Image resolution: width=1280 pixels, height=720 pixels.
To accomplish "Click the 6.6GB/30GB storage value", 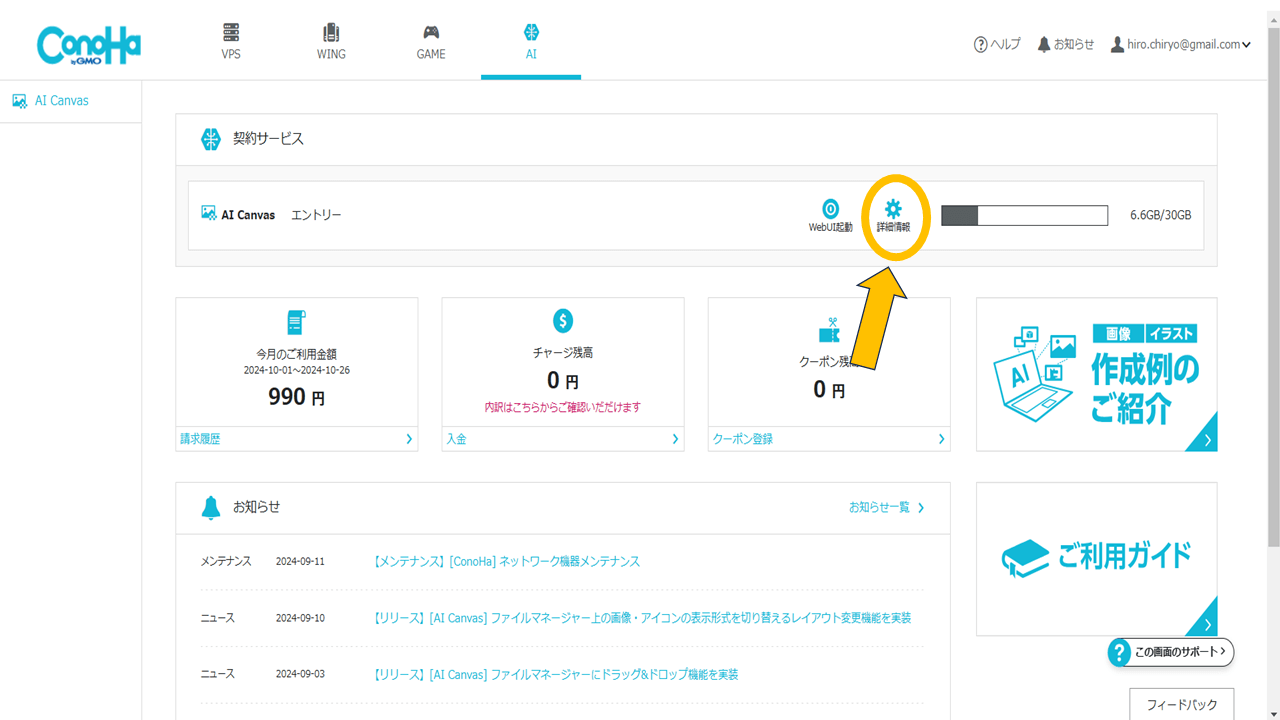I will 1160,215.
